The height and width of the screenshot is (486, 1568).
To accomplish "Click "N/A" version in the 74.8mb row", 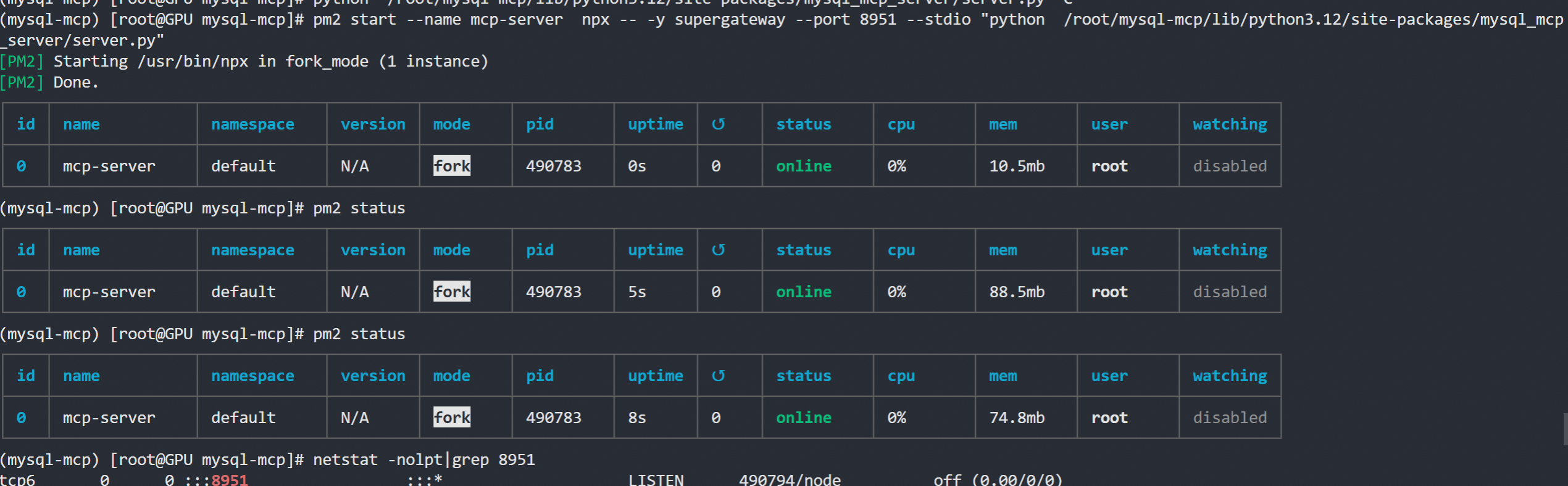I will 355,418.
